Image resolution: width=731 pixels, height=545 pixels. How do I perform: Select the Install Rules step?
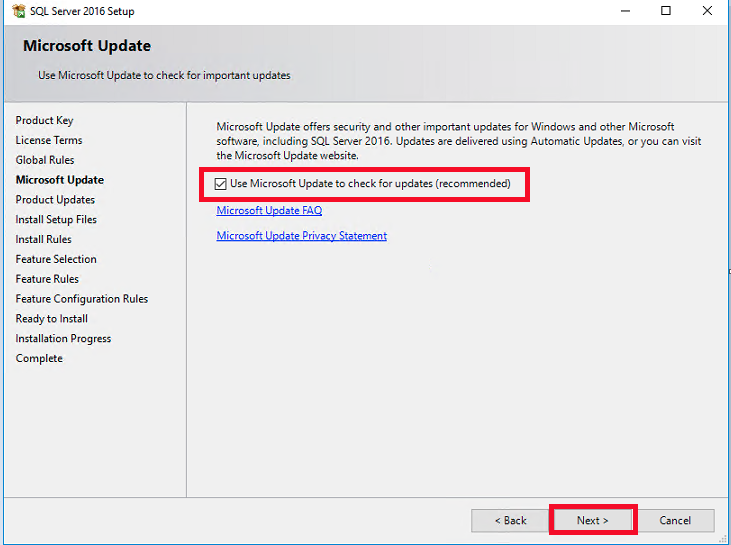[x=43, y=240]
